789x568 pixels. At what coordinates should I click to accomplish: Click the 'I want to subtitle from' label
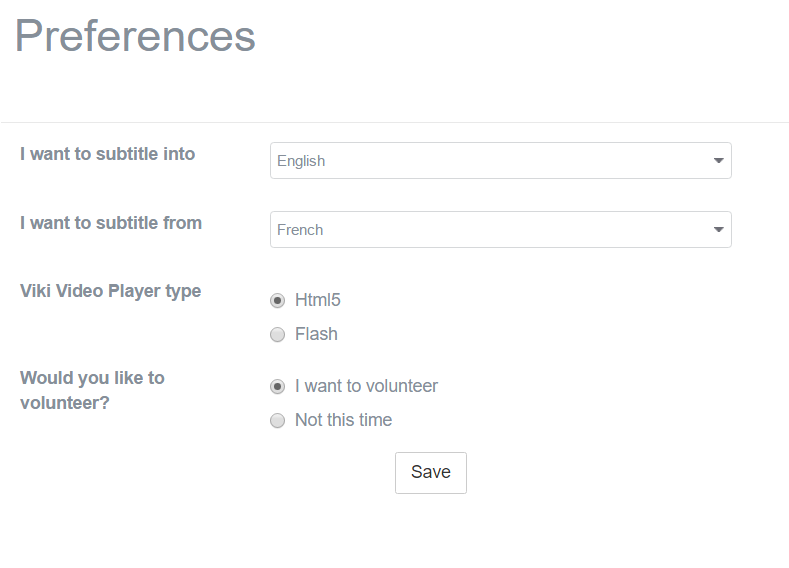[111, 223]
